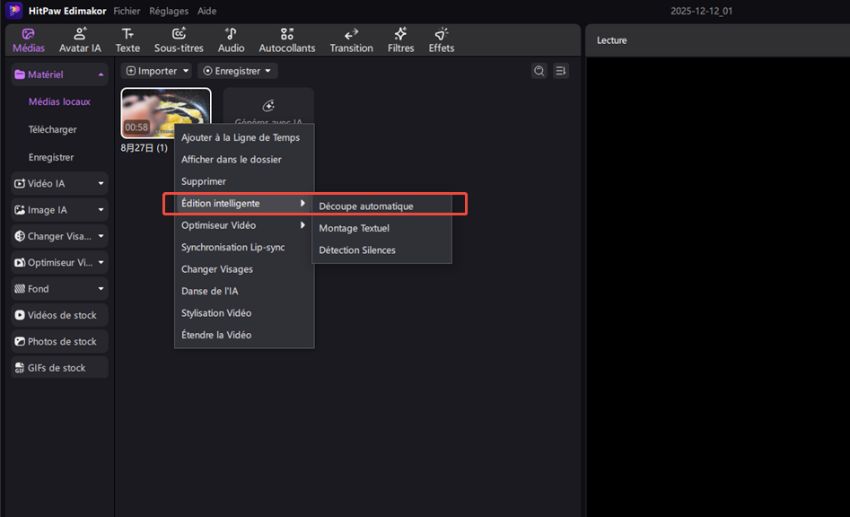
Task: Choose Détection Silences from submenu
Action: coord(357,250)
